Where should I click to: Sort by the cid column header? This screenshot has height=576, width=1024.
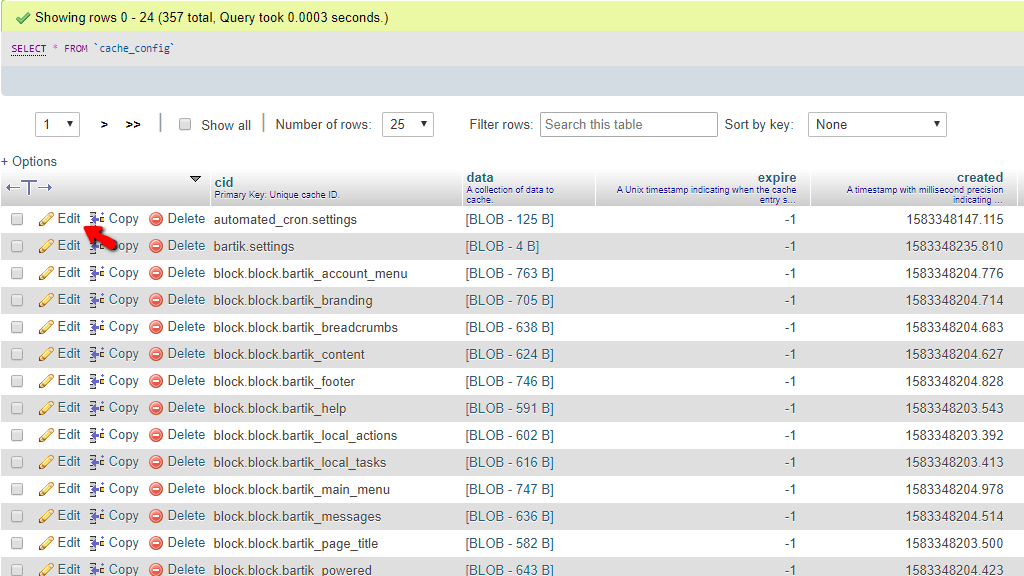tap(224, 182)
